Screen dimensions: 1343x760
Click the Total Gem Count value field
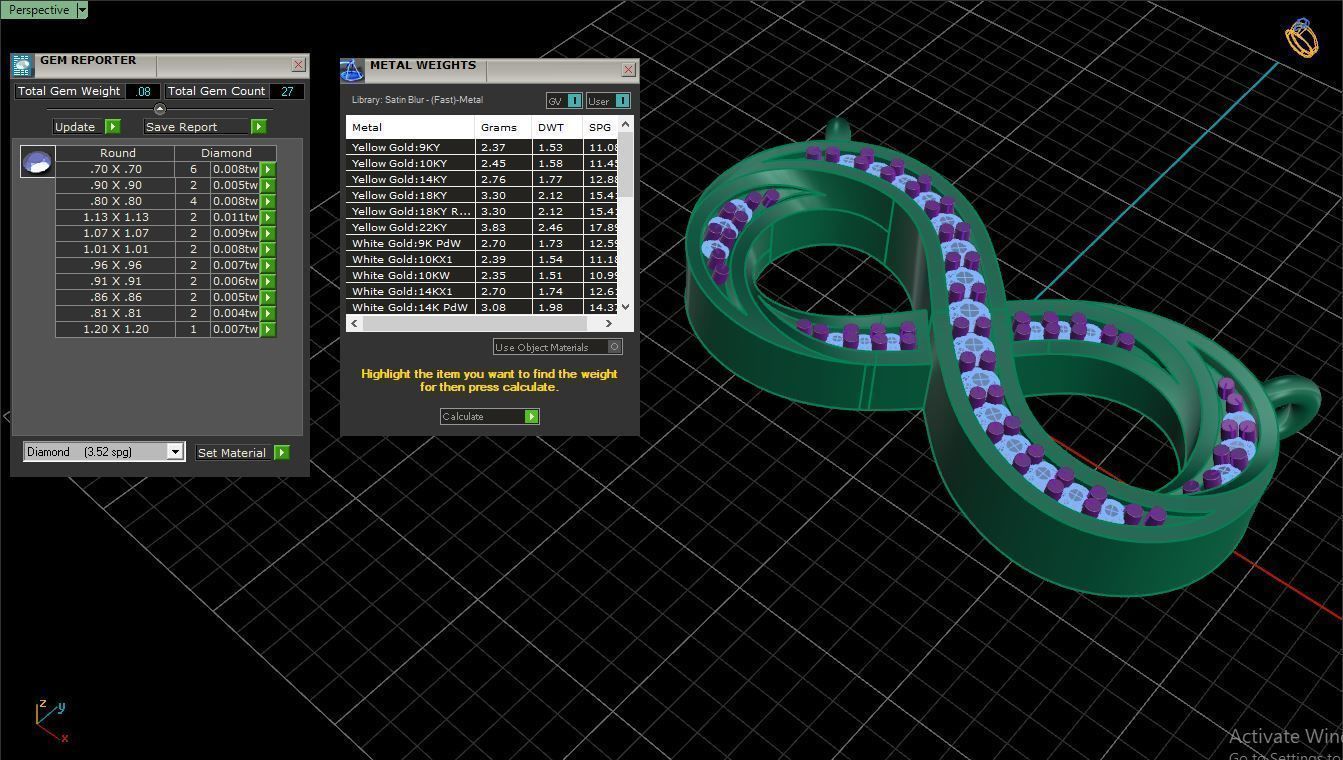point(287,91)
